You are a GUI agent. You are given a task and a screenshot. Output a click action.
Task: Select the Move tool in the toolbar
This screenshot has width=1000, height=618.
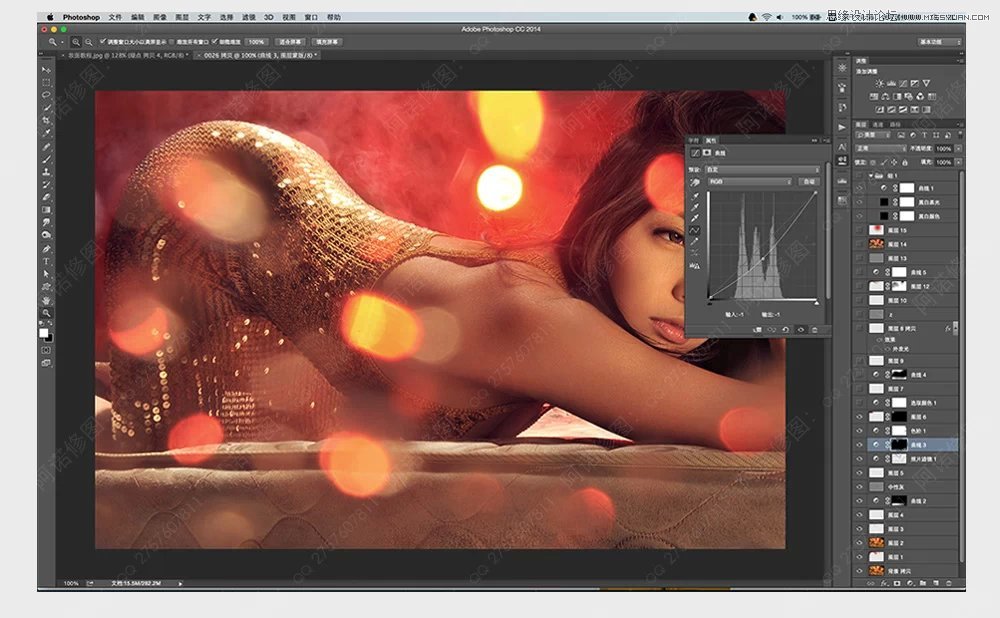tap(46, 70)
